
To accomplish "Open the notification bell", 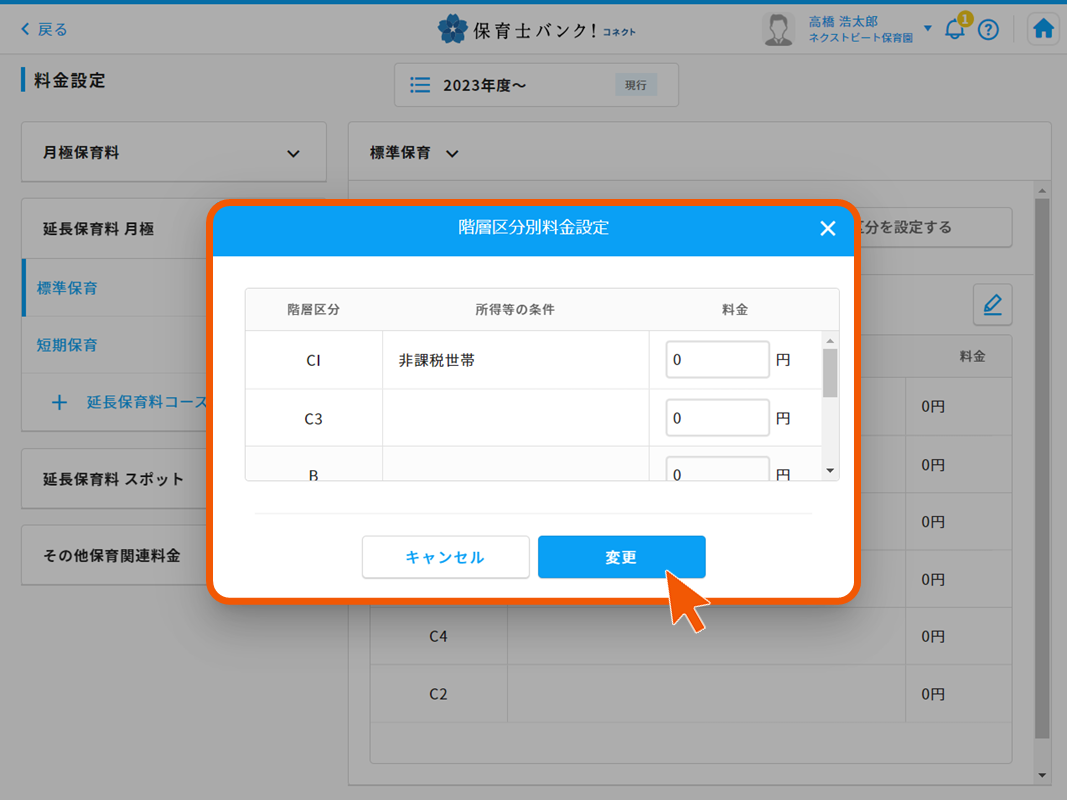I will click(x=955, y=29).
